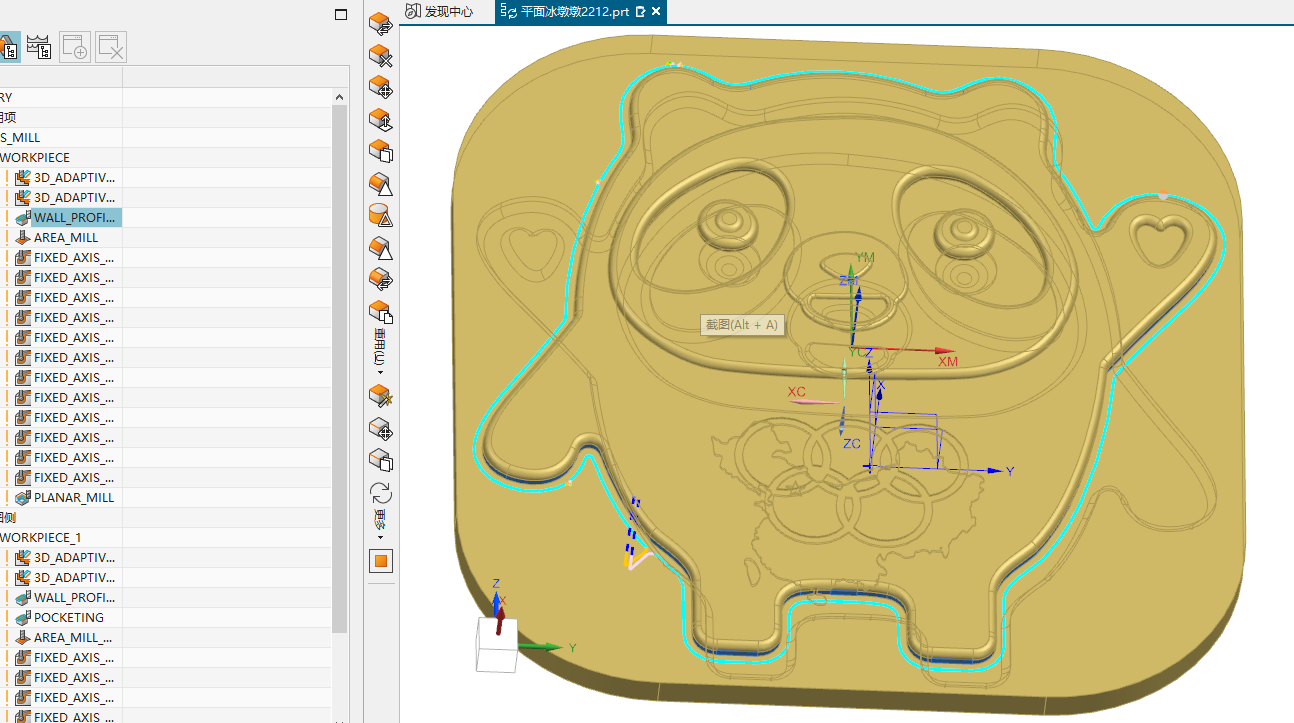
Task: Click the window-with-plus icon above the navigator
Action: (x=75, y=47)
